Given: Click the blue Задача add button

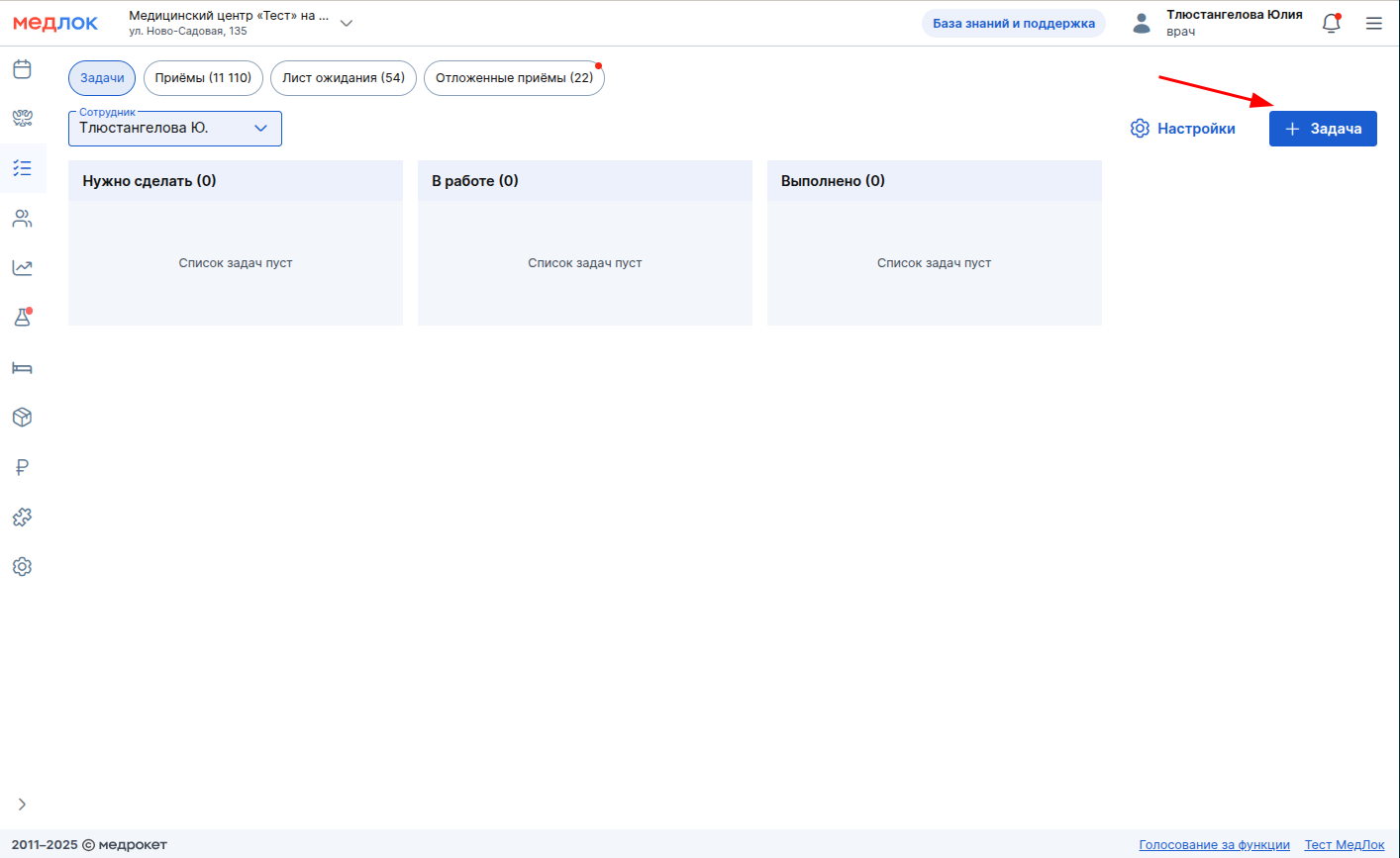Looking at the screenshot, I should (1323, 129).
